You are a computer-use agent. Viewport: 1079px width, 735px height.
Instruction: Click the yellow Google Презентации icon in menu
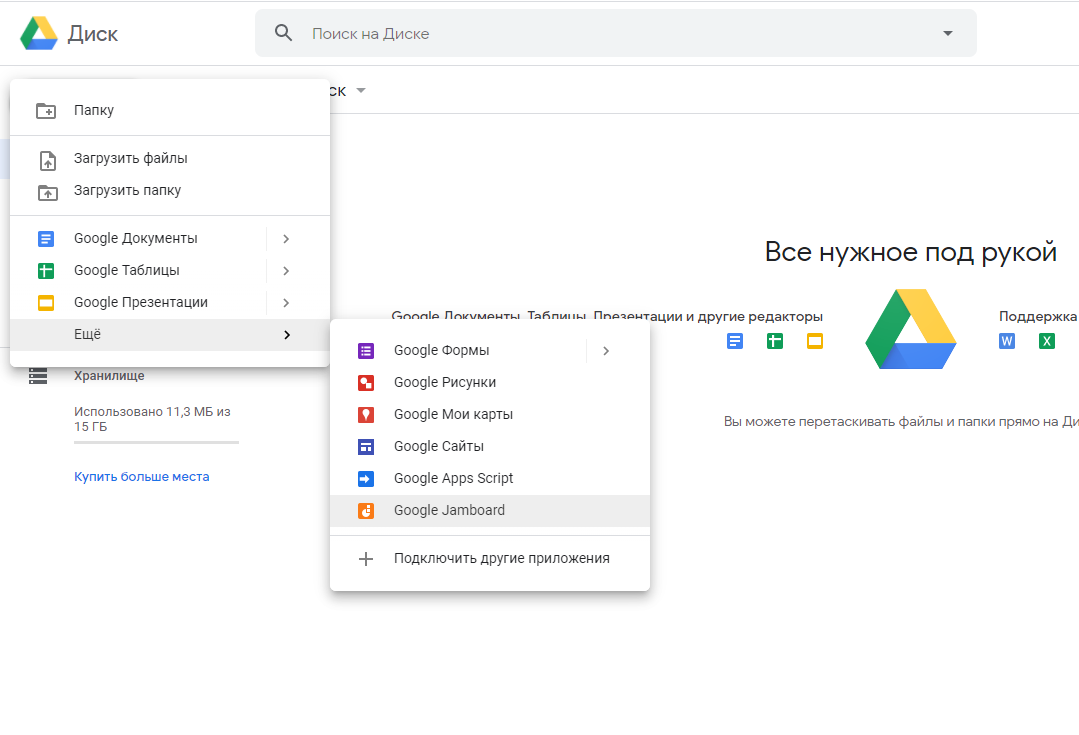(x=46, y=302)
